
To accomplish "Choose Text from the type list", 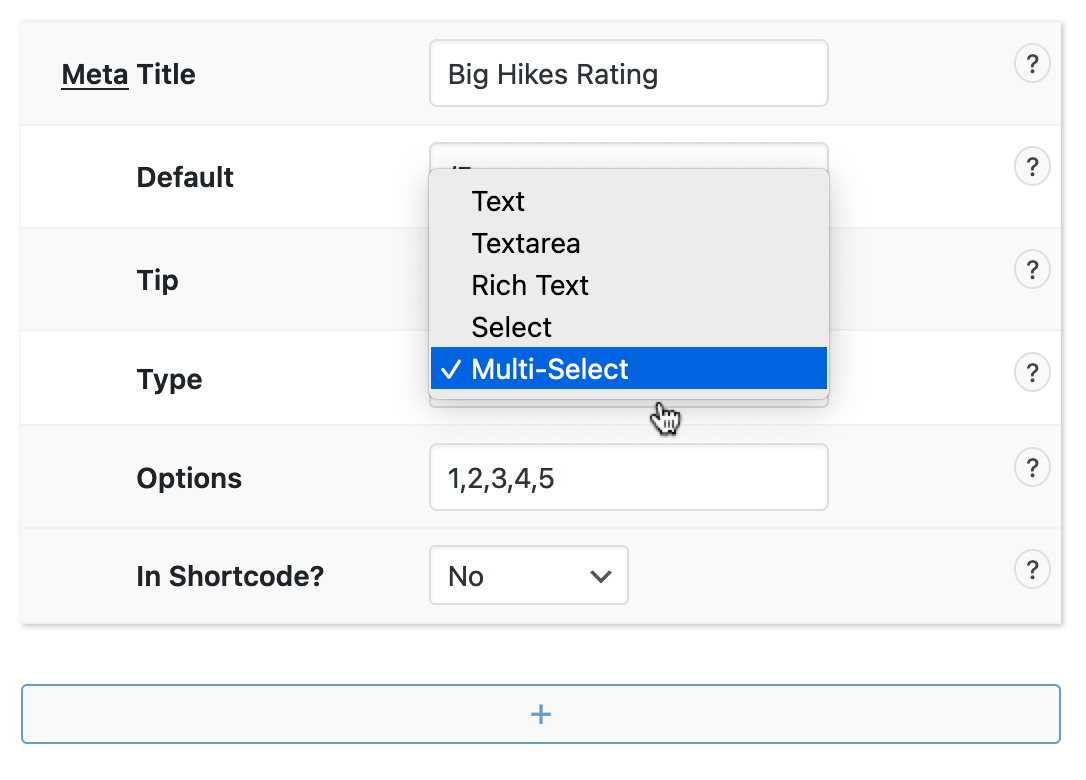I will point(498,202).
